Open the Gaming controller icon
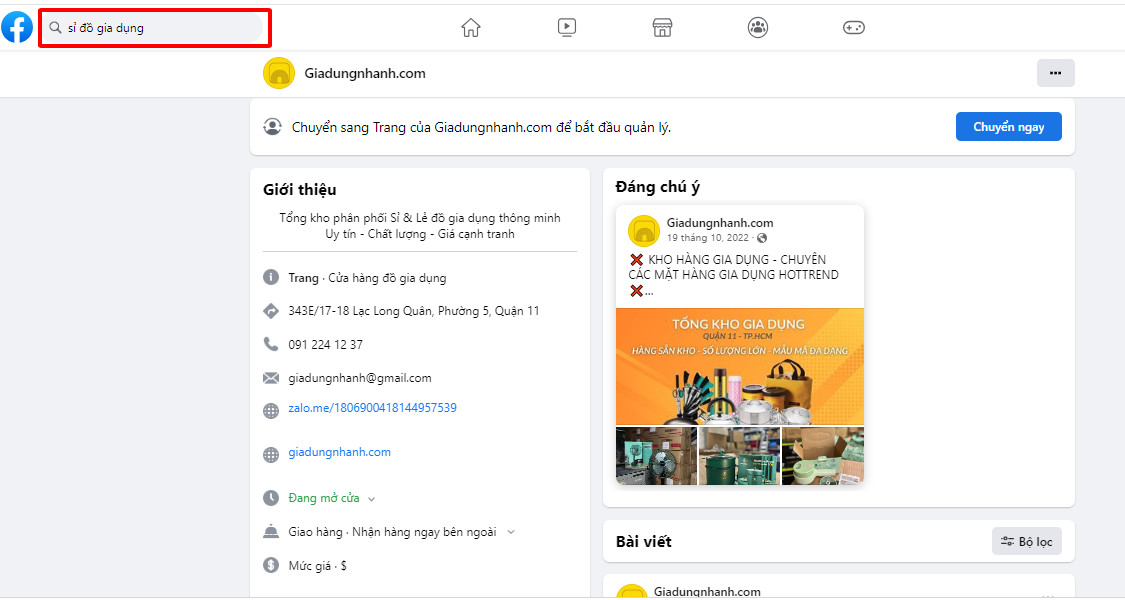The image size is (1125, 600). (x=854, y=28)
